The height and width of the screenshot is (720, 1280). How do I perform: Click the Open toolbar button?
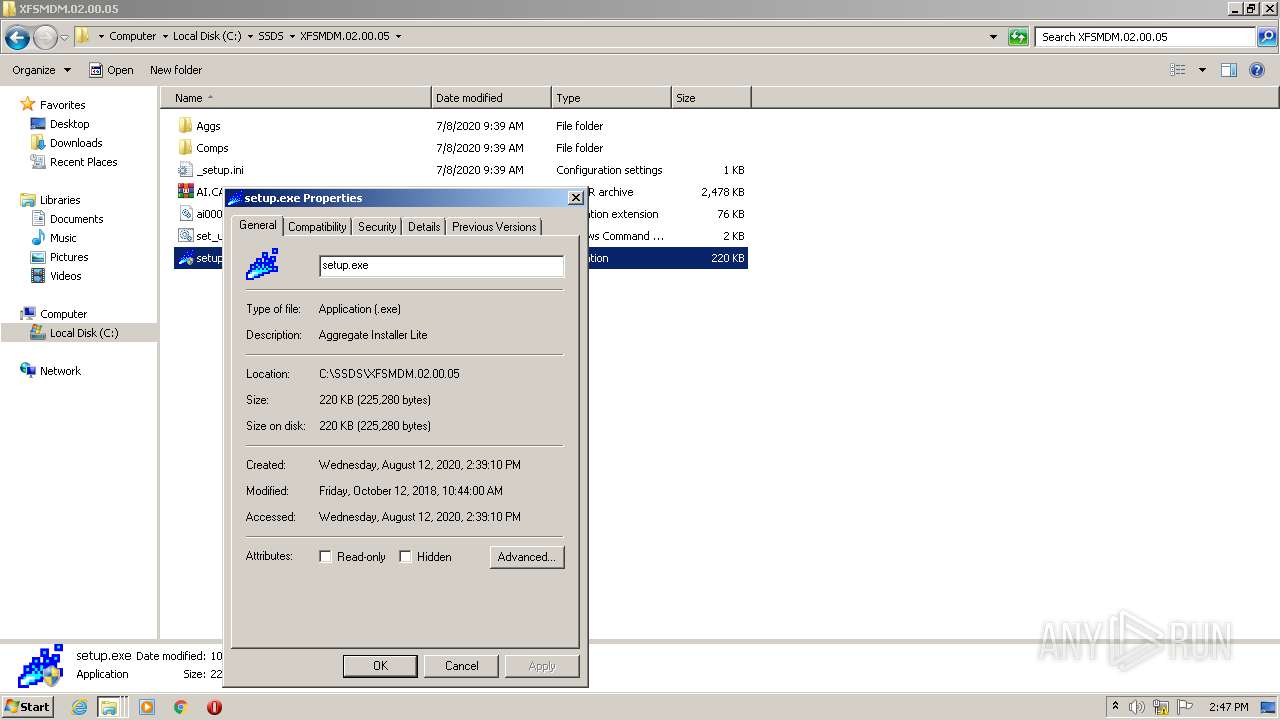pos(111,70)
